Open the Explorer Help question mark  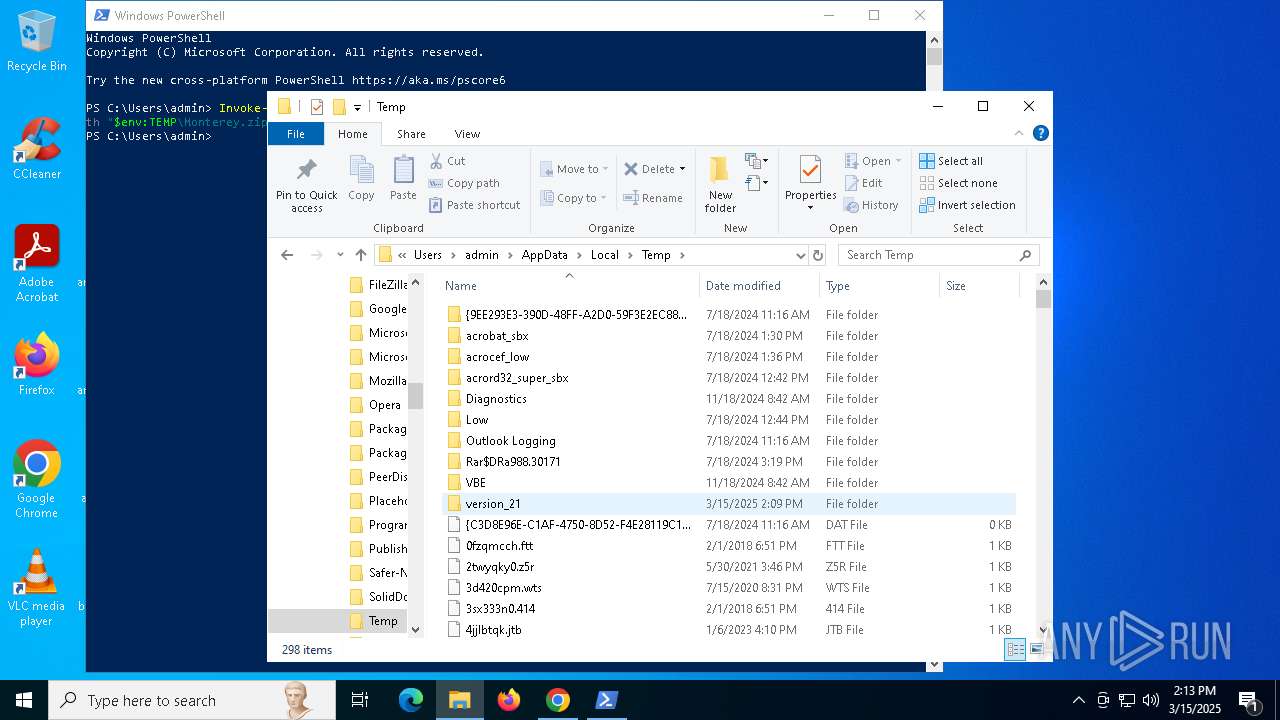(1041, 133)
